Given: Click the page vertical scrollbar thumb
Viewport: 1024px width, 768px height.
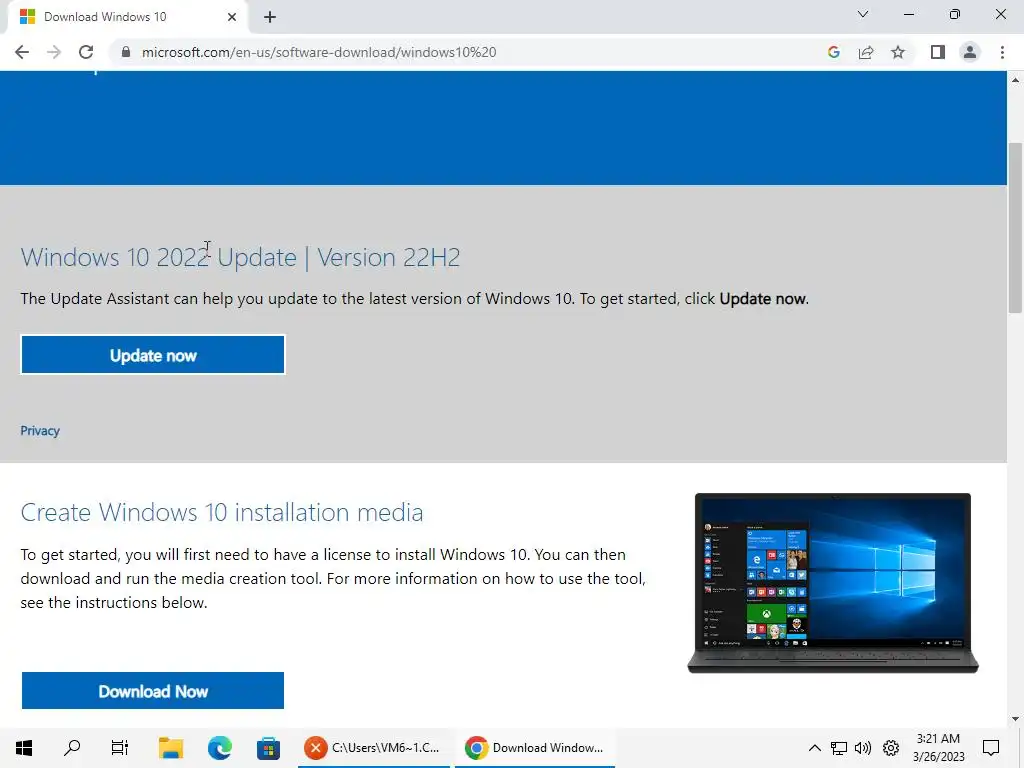Looking at the screenshot, I should pos(1015,229).
